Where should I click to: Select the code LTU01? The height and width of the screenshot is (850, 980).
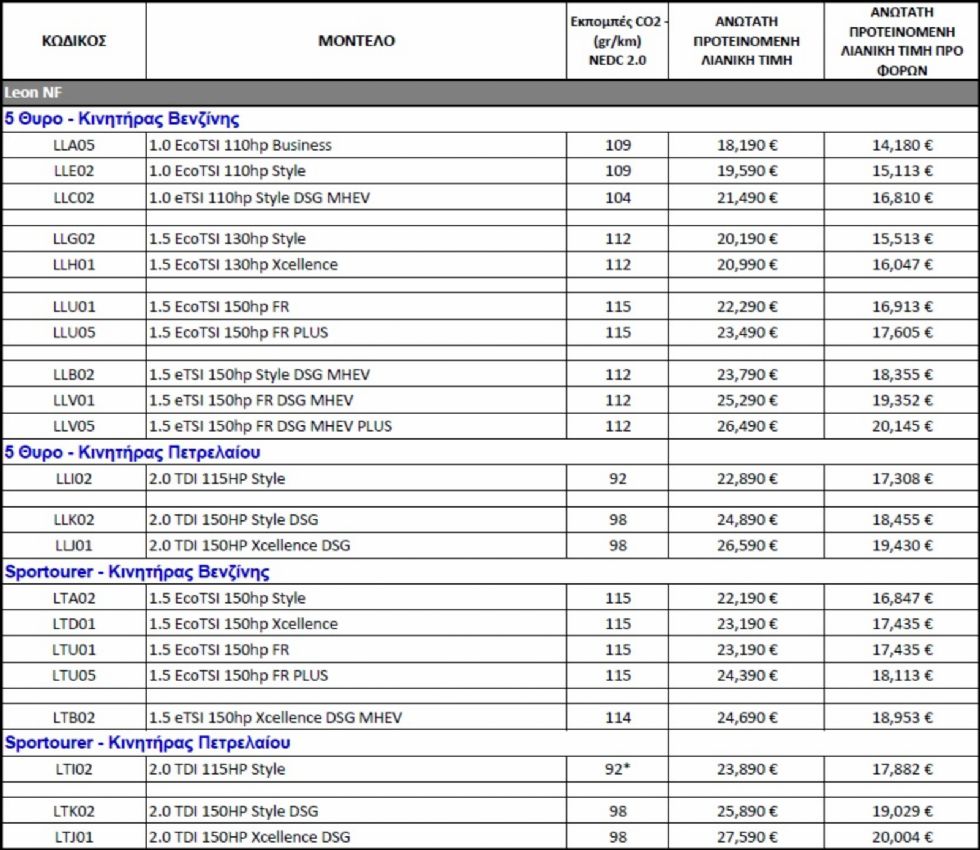click(x=74, y=650)
